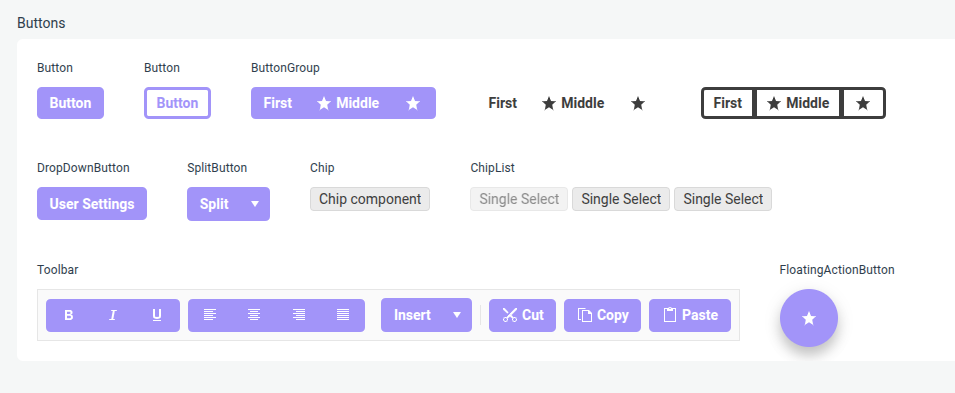The width and height of the screenshot is (955, 393).
Task: Toggle Italic formatting in the toolbar
Action: [x=113, y=315]
